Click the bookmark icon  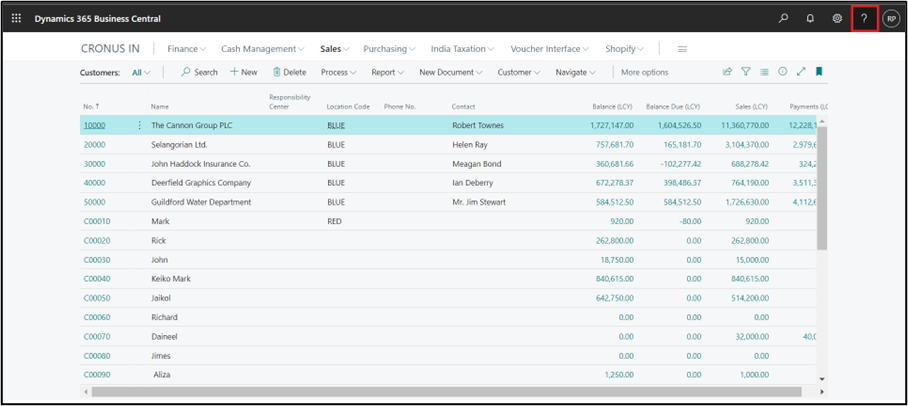pos(819,72)
